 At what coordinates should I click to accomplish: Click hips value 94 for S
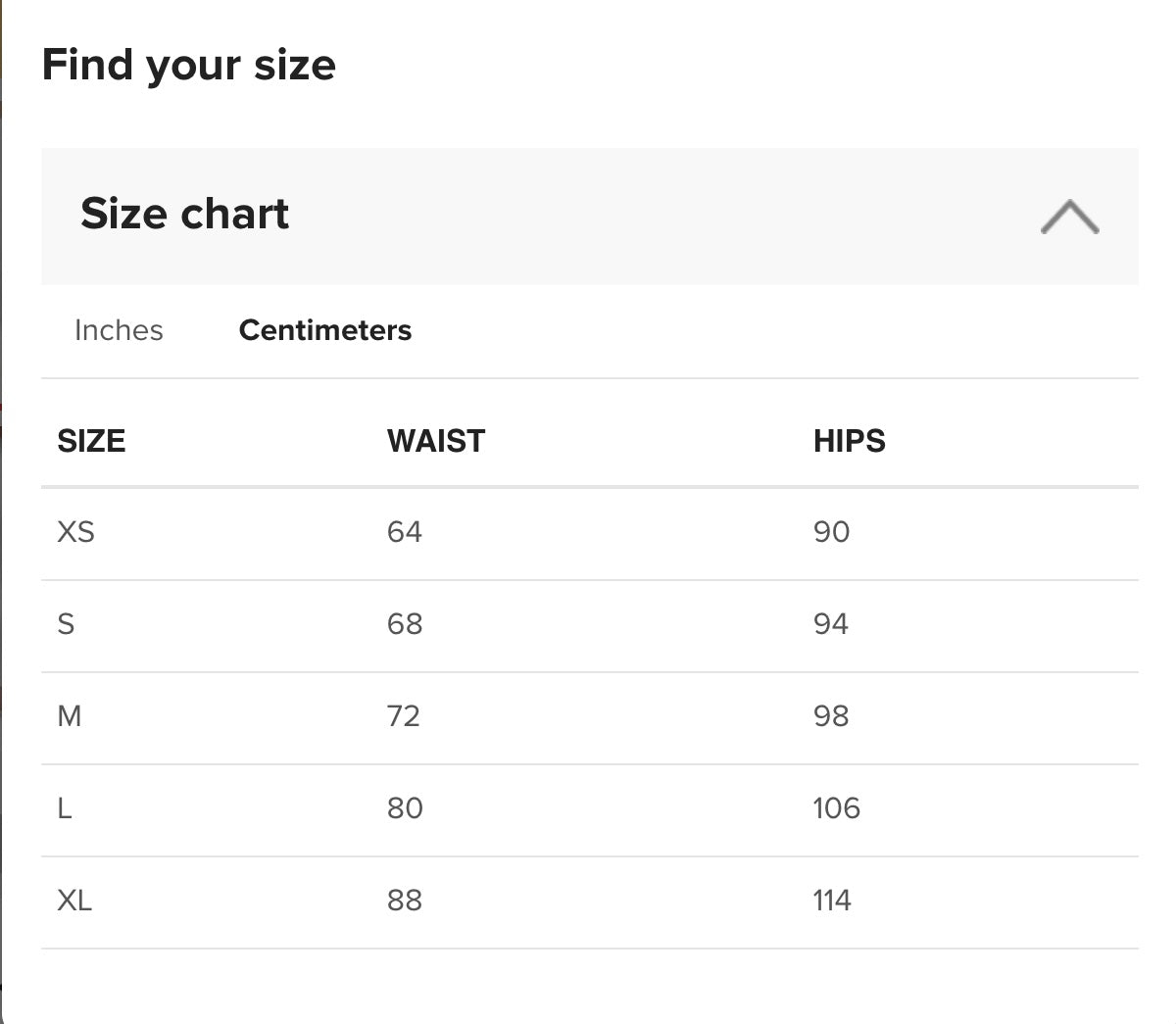click(x=830, y=624)
